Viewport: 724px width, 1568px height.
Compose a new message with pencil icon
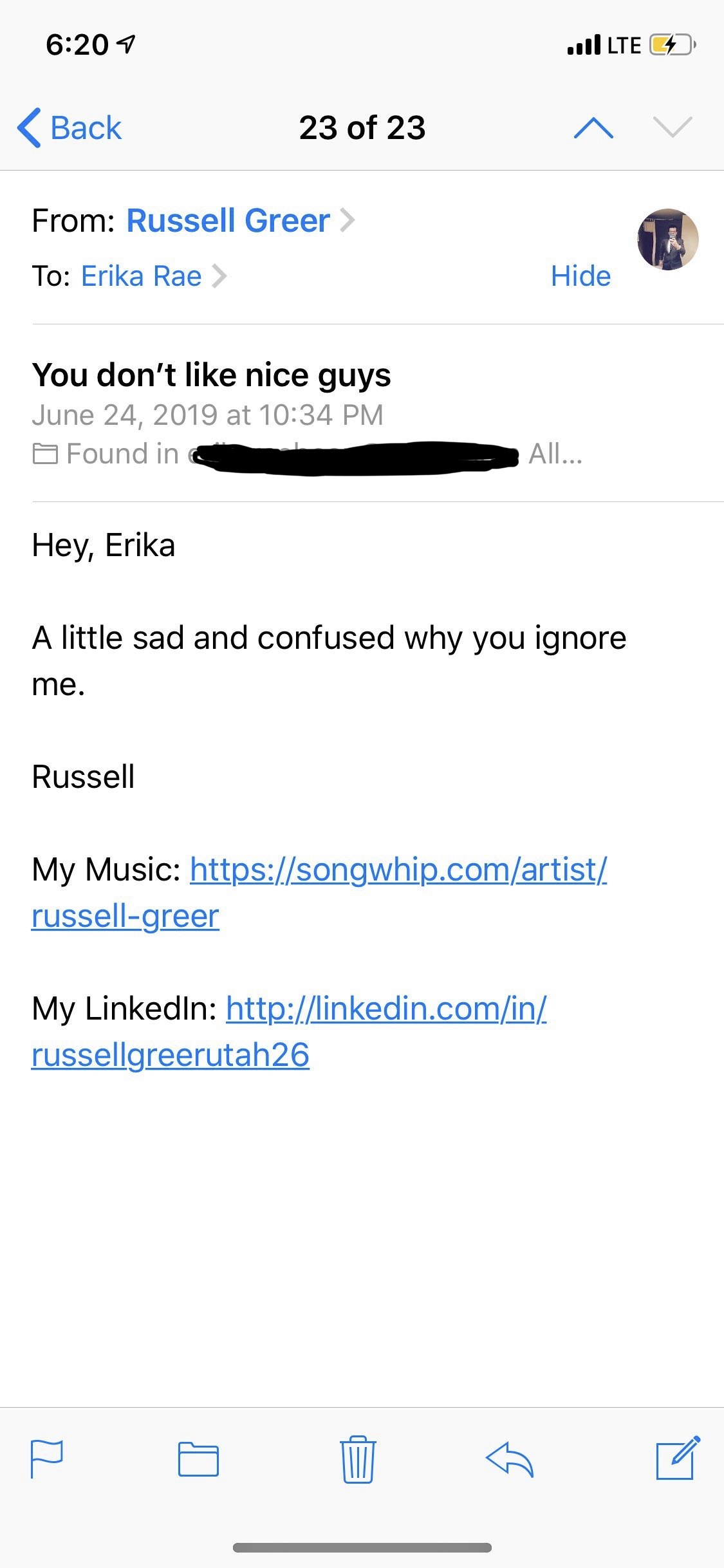678,1457
